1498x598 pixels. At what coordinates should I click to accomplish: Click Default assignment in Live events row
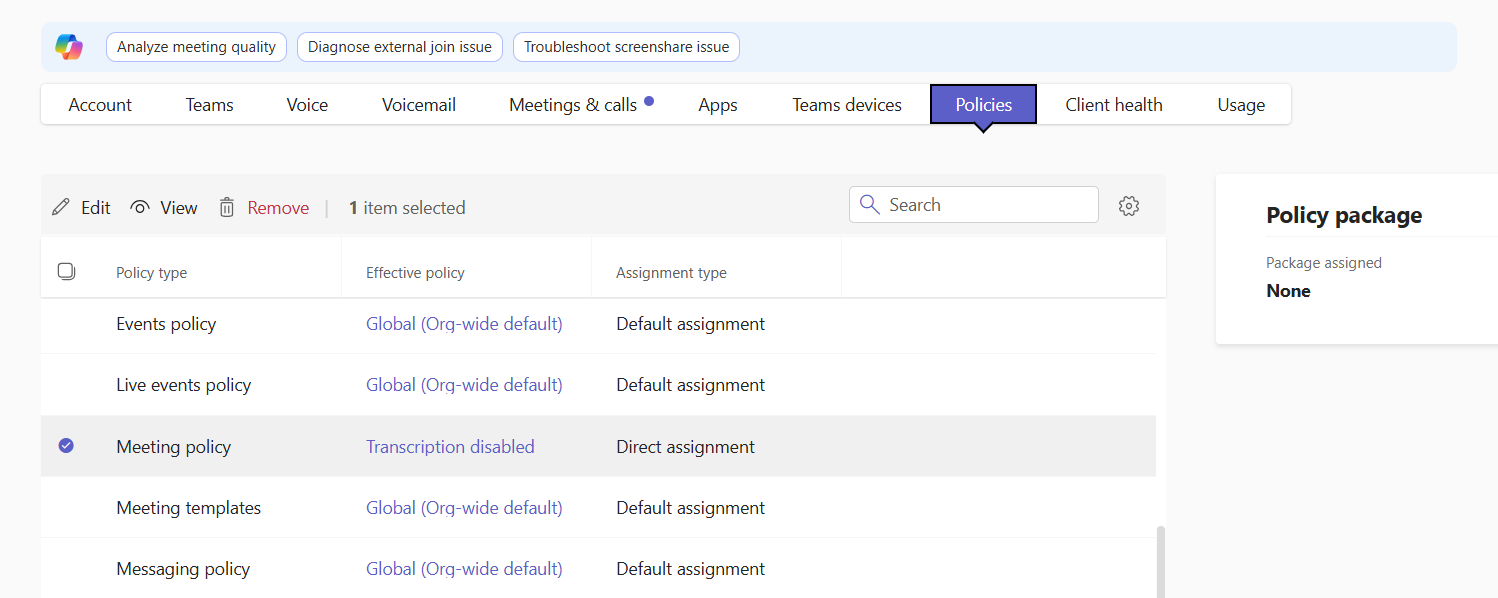point(690,385)
